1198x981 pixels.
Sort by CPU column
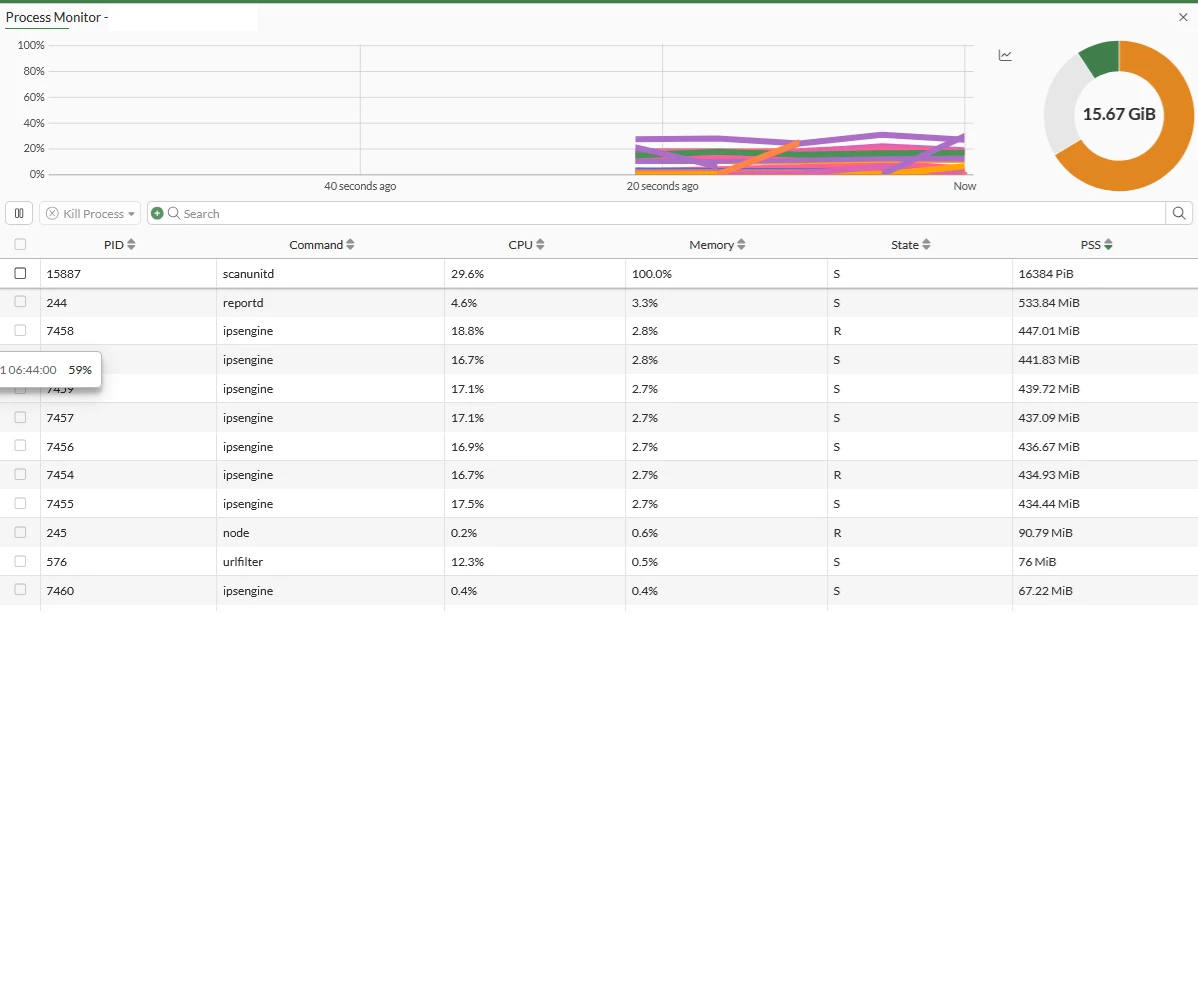click(x=526, y=244)
